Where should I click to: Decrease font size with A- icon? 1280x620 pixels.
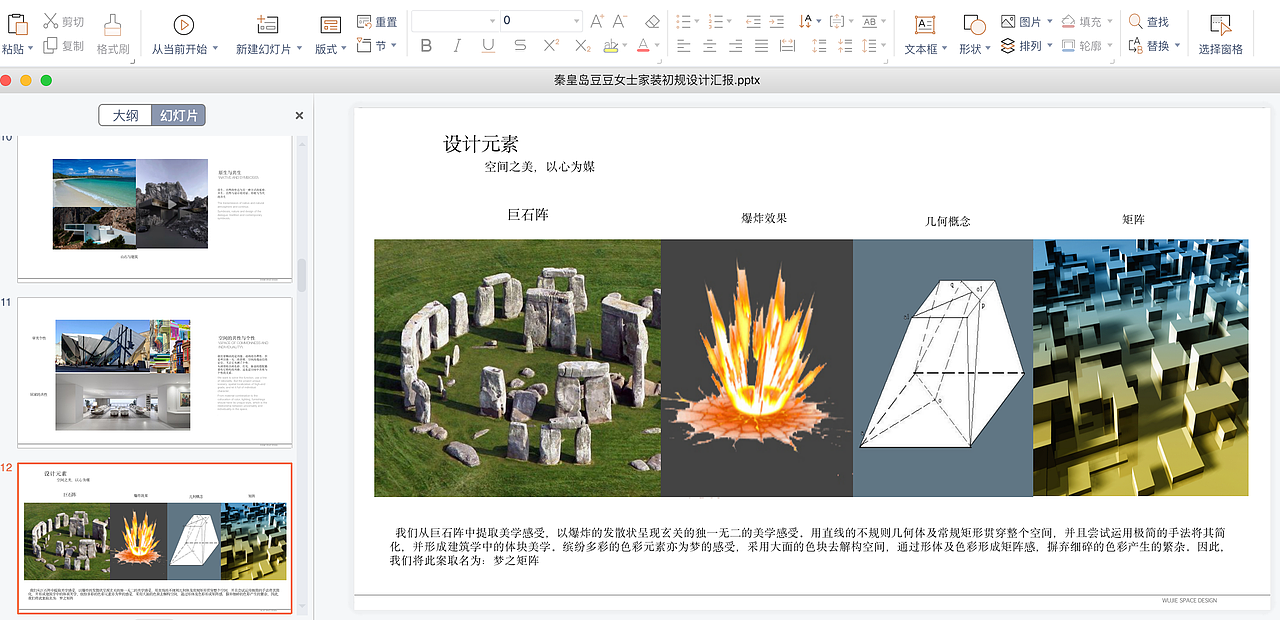point(620,21)
